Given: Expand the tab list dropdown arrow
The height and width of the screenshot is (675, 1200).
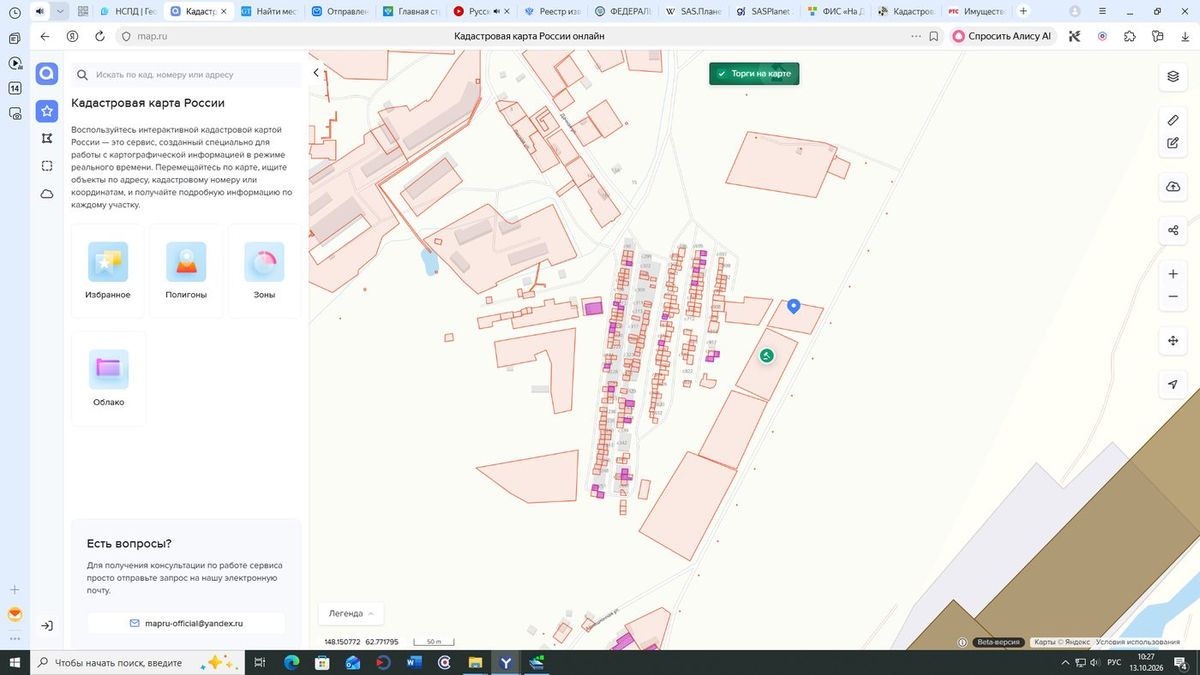Looking at the screenshot, I should 61,11.
